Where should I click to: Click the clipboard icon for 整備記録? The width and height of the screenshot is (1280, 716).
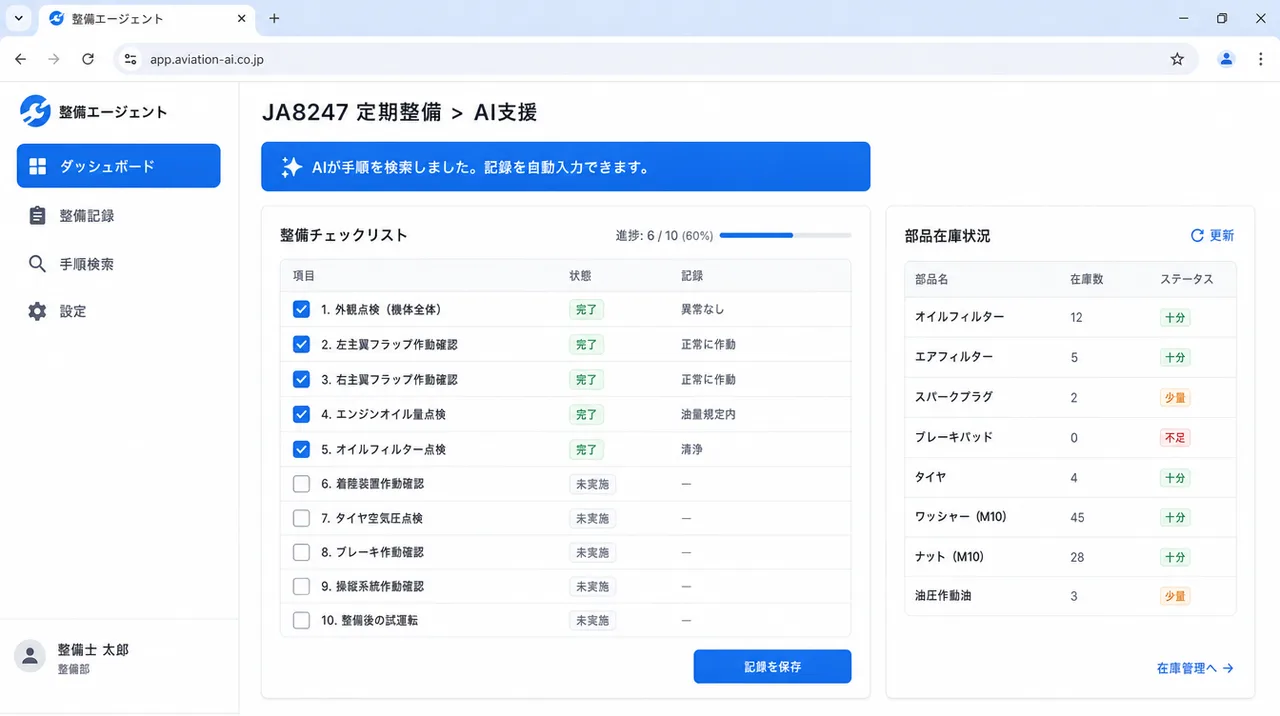(x=38, y=215)
